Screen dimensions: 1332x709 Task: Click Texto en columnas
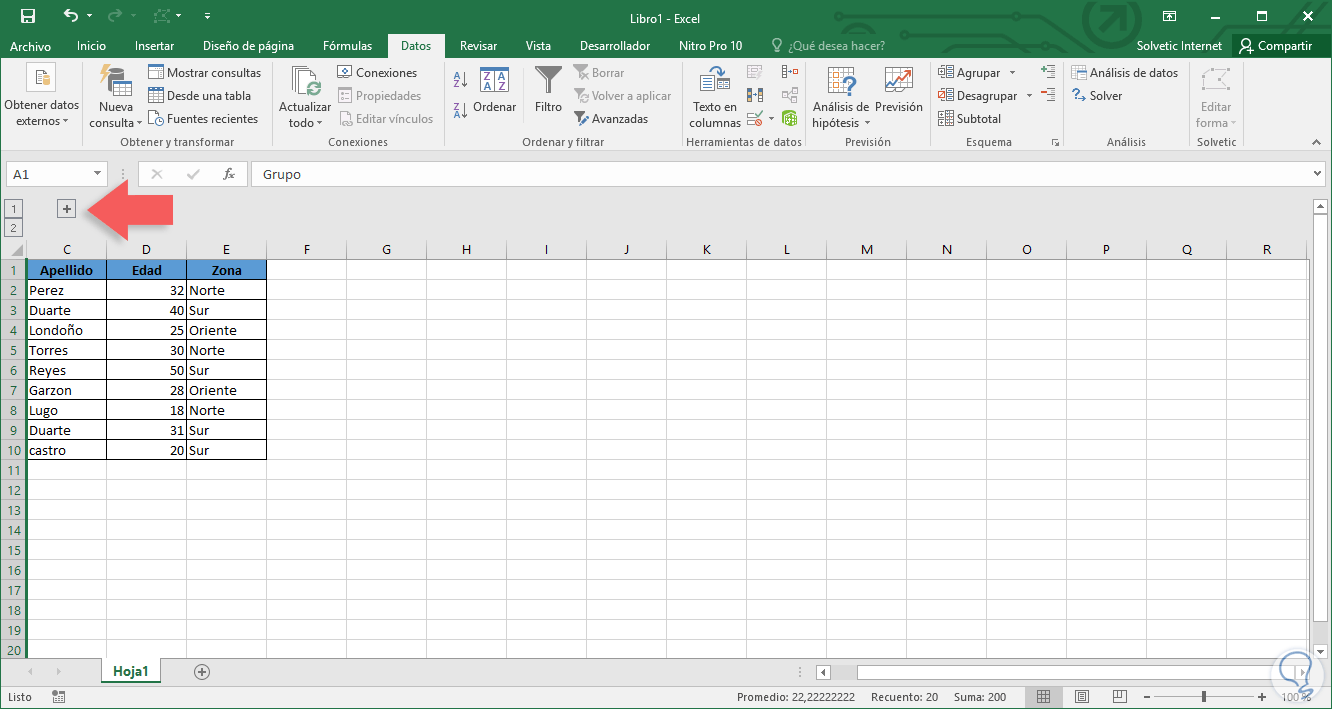click(x=715, y=97)
